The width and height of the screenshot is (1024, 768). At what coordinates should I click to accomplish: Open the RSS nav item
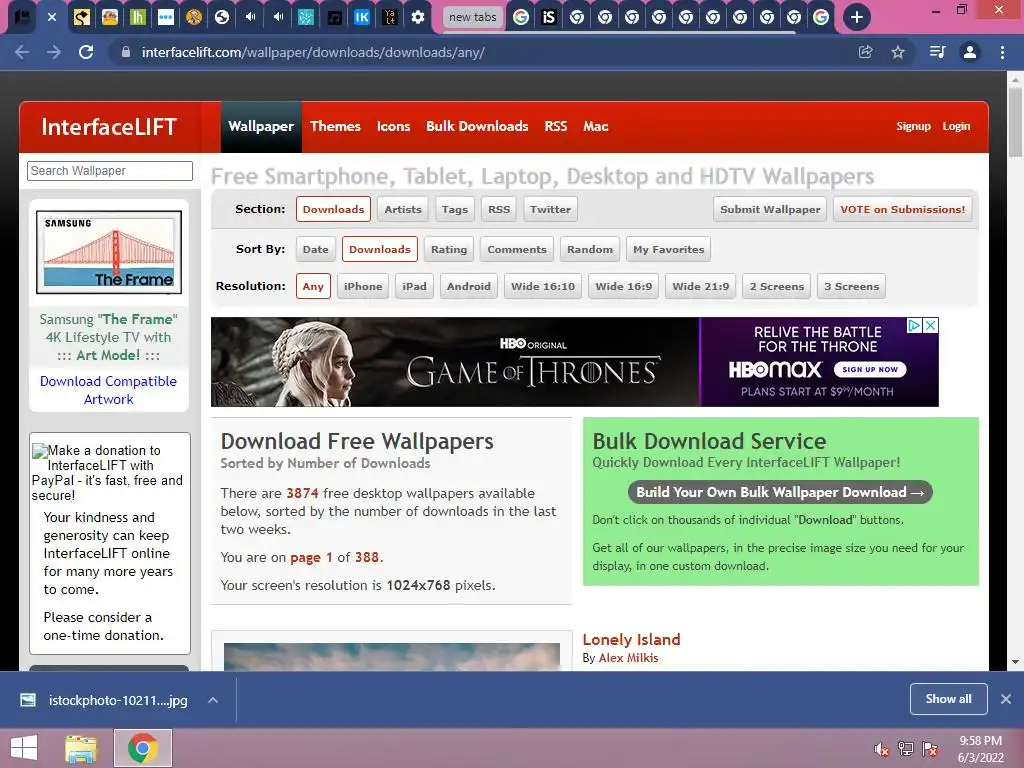(556, 127)
